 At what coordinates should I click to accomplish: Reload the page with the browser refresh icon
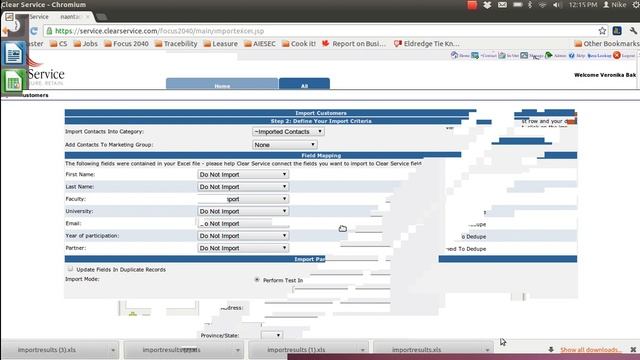[x=34, y=31]
